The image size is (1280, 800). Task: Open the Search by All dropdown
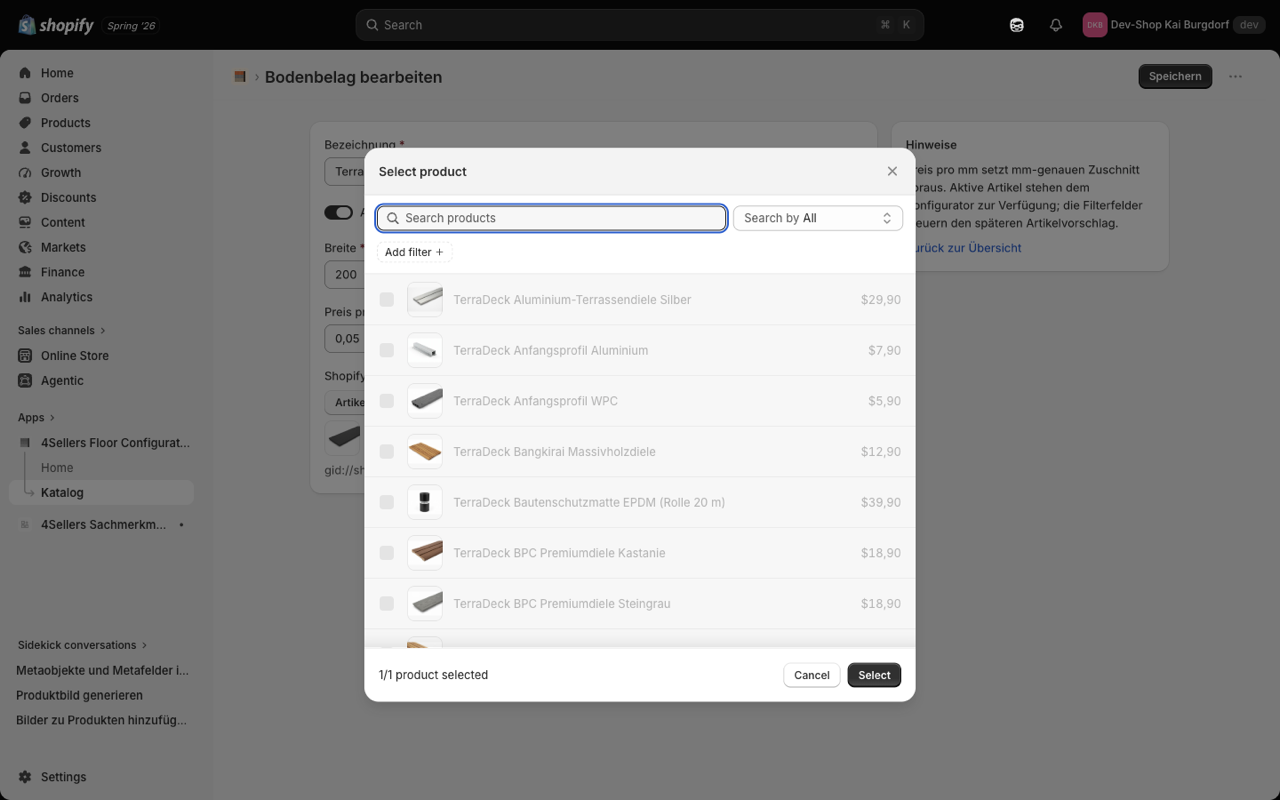click(818, 218)
